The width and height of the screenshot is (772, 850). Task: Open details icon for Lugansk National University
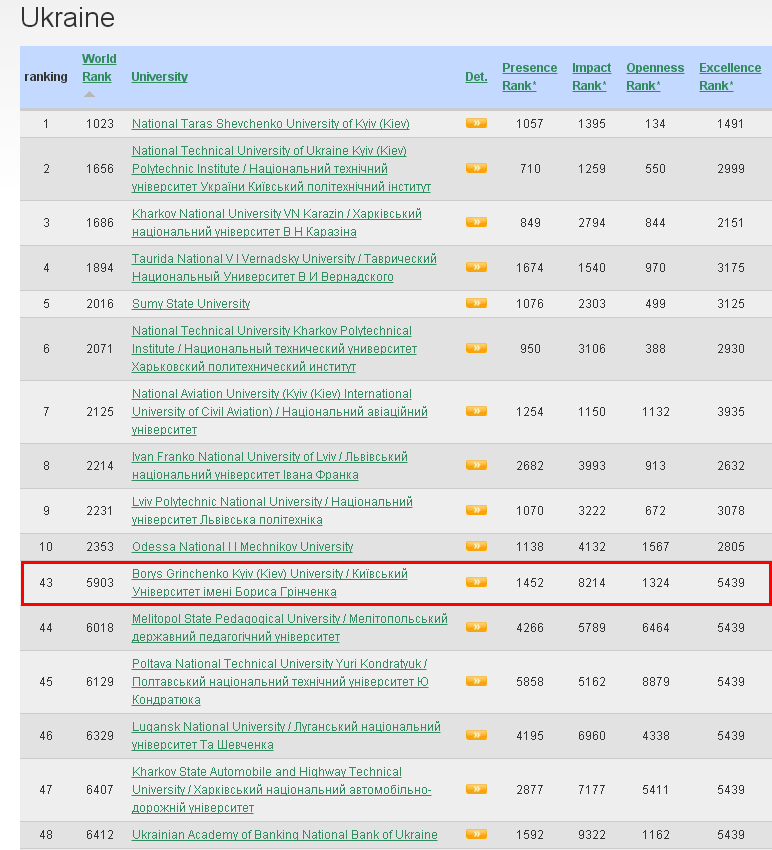(476, 735)
